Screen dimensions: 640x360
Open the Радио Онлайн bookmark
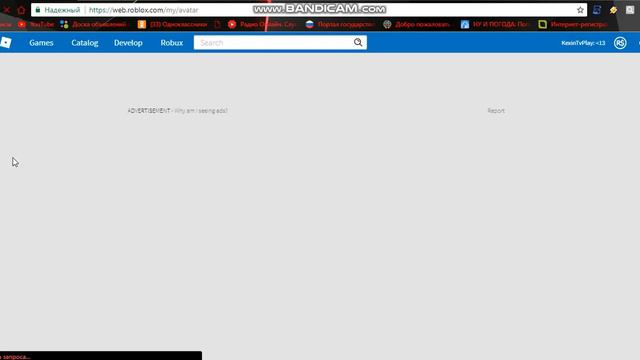point(262,24)
